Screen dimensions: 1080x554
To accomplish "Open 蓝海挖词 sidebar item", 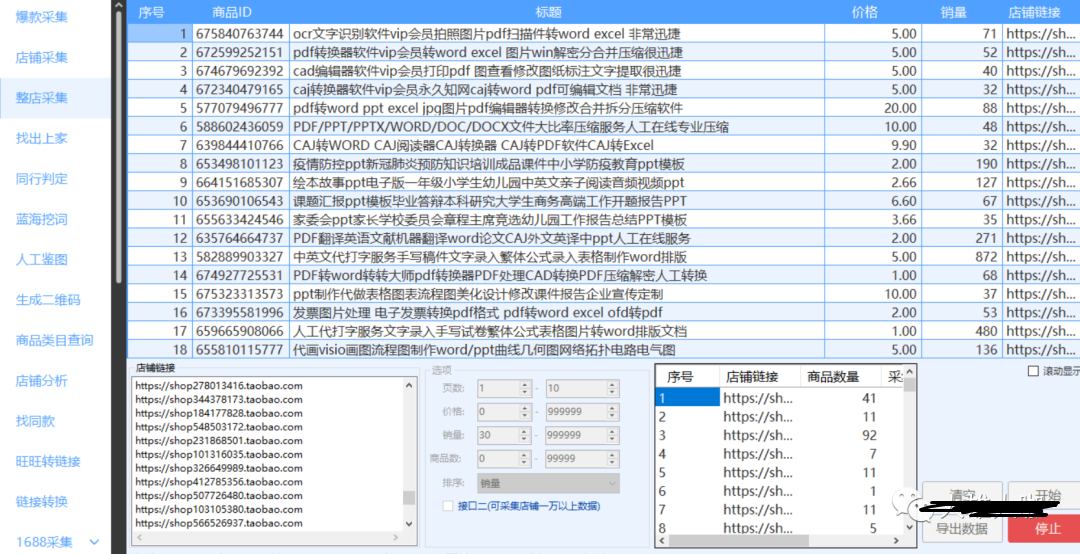I will pyautogui.click(x=42, y=219).
